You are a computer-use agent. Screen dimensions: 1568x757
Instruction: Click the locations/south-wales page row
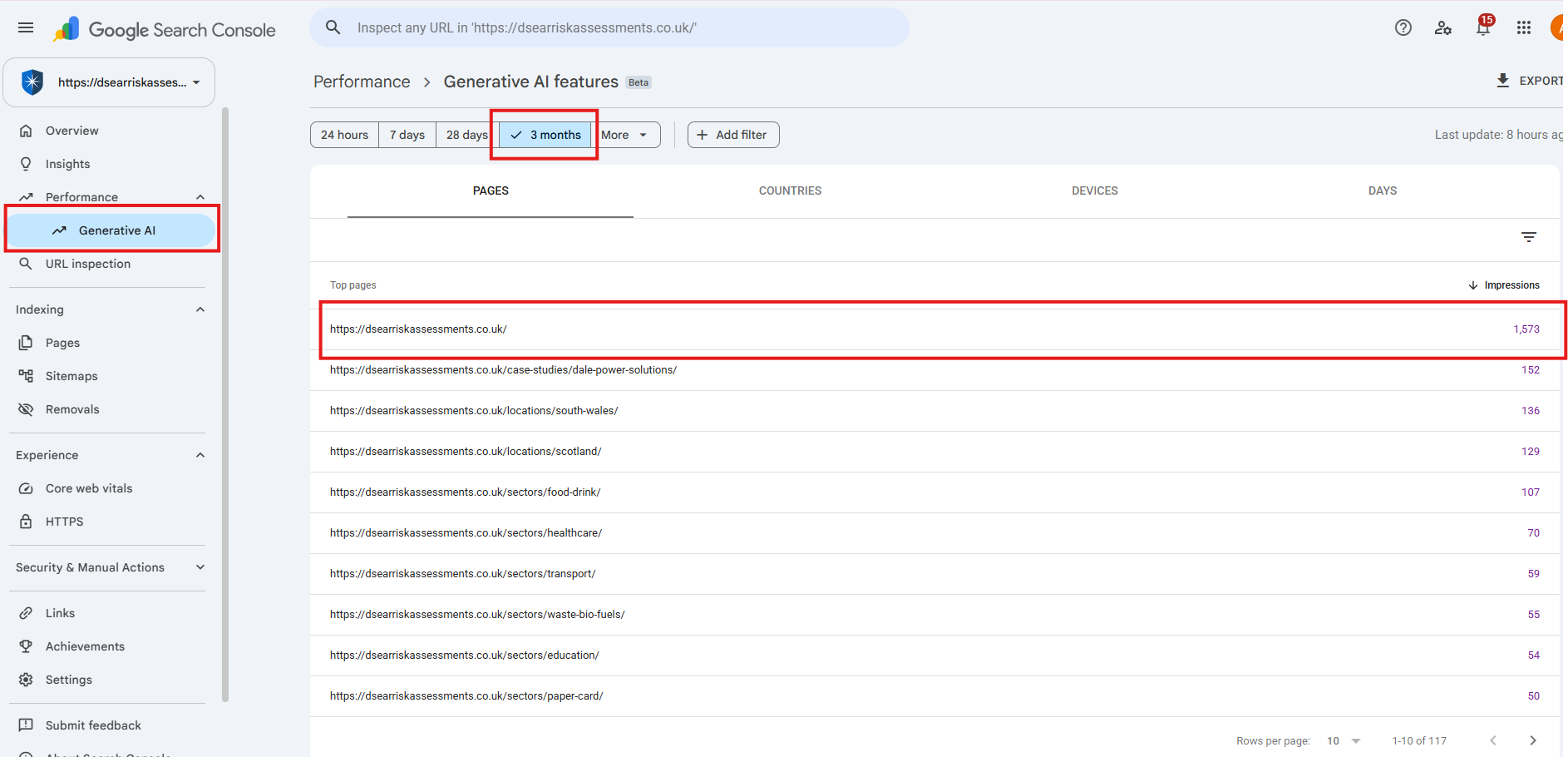pos(934,411)
